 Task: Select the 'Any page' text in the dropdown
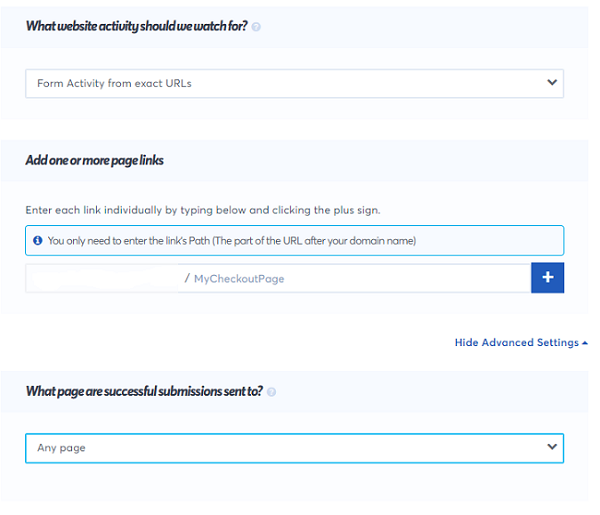tap(61, 448)
